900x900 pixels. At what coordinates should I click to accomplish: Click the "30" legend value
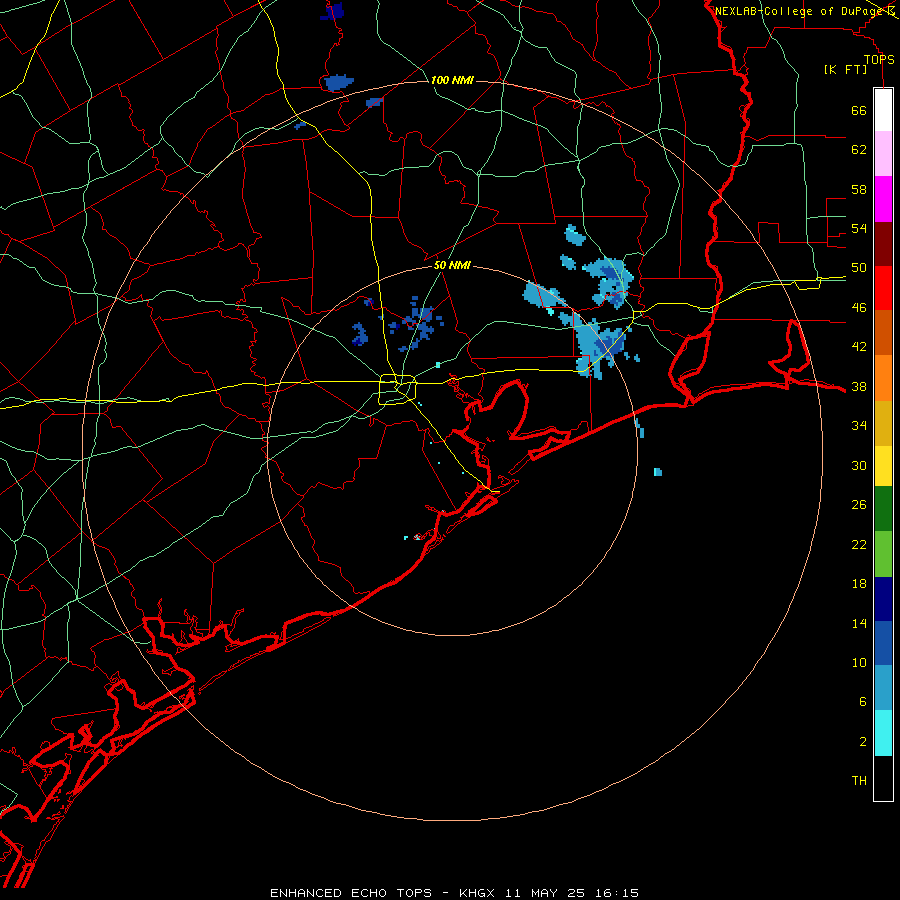tap(859, 465)
